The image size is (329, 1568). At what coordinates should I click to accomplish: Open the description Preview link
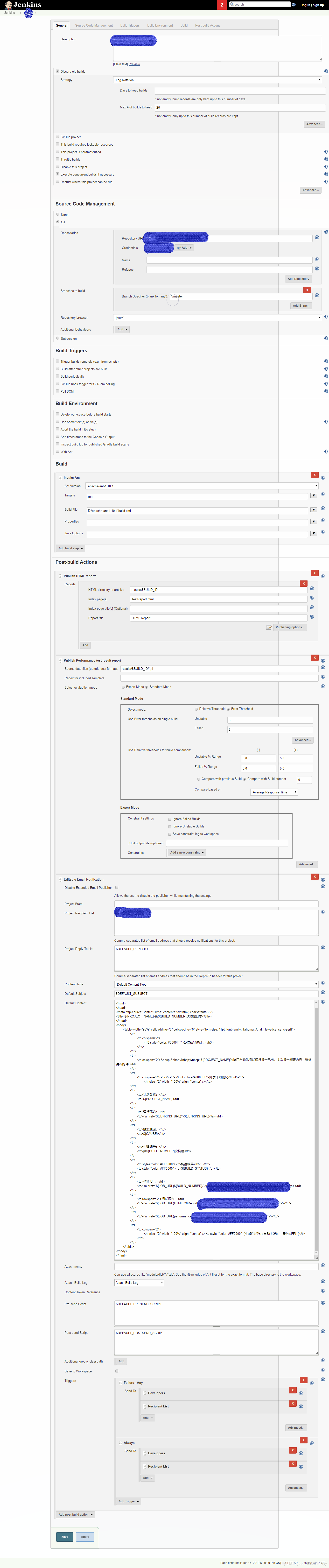point(134,64)
